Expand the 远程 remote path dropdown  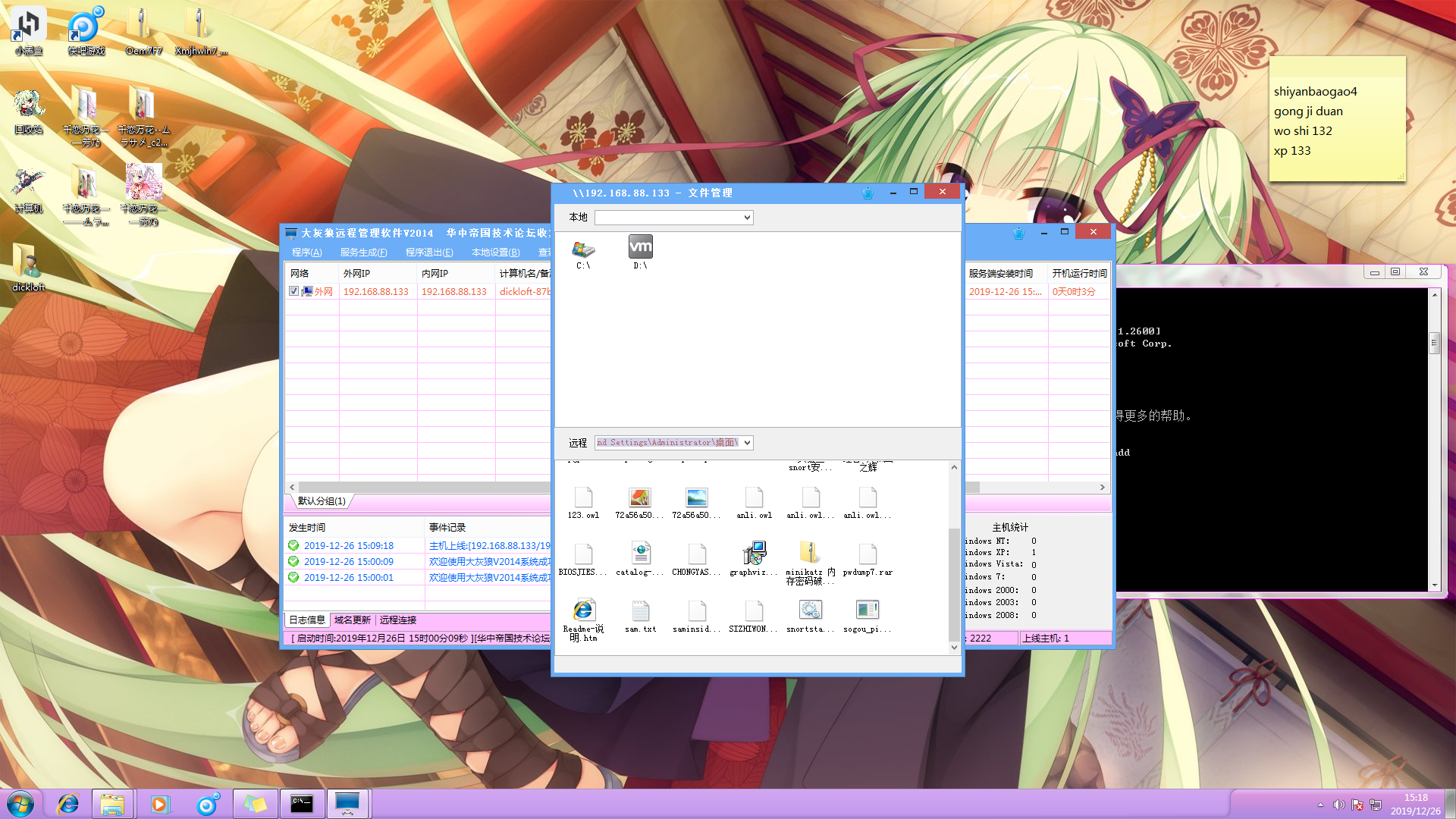[x=747, y=443]
